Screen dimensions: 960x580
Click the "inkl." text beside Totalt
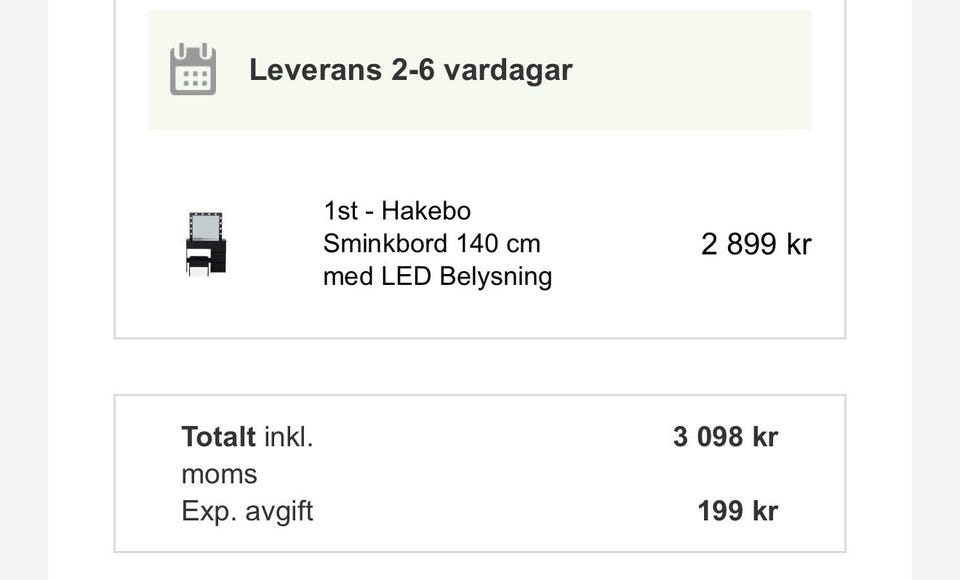[288, 437]
